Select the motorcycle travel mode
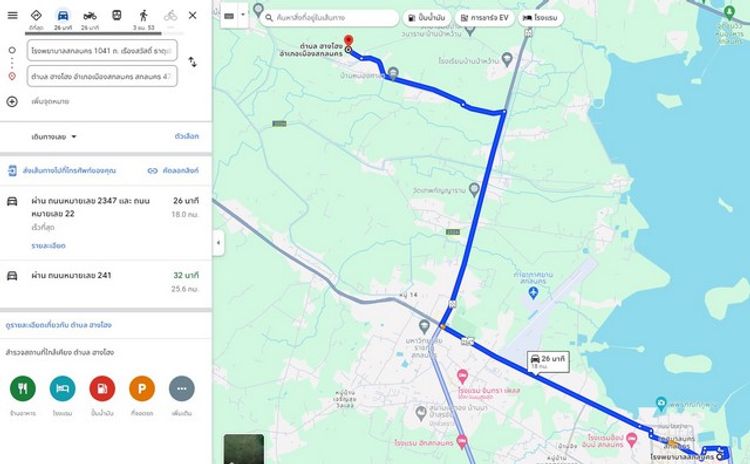The width and height of the screenshot is (750, 464). point(89,19)
